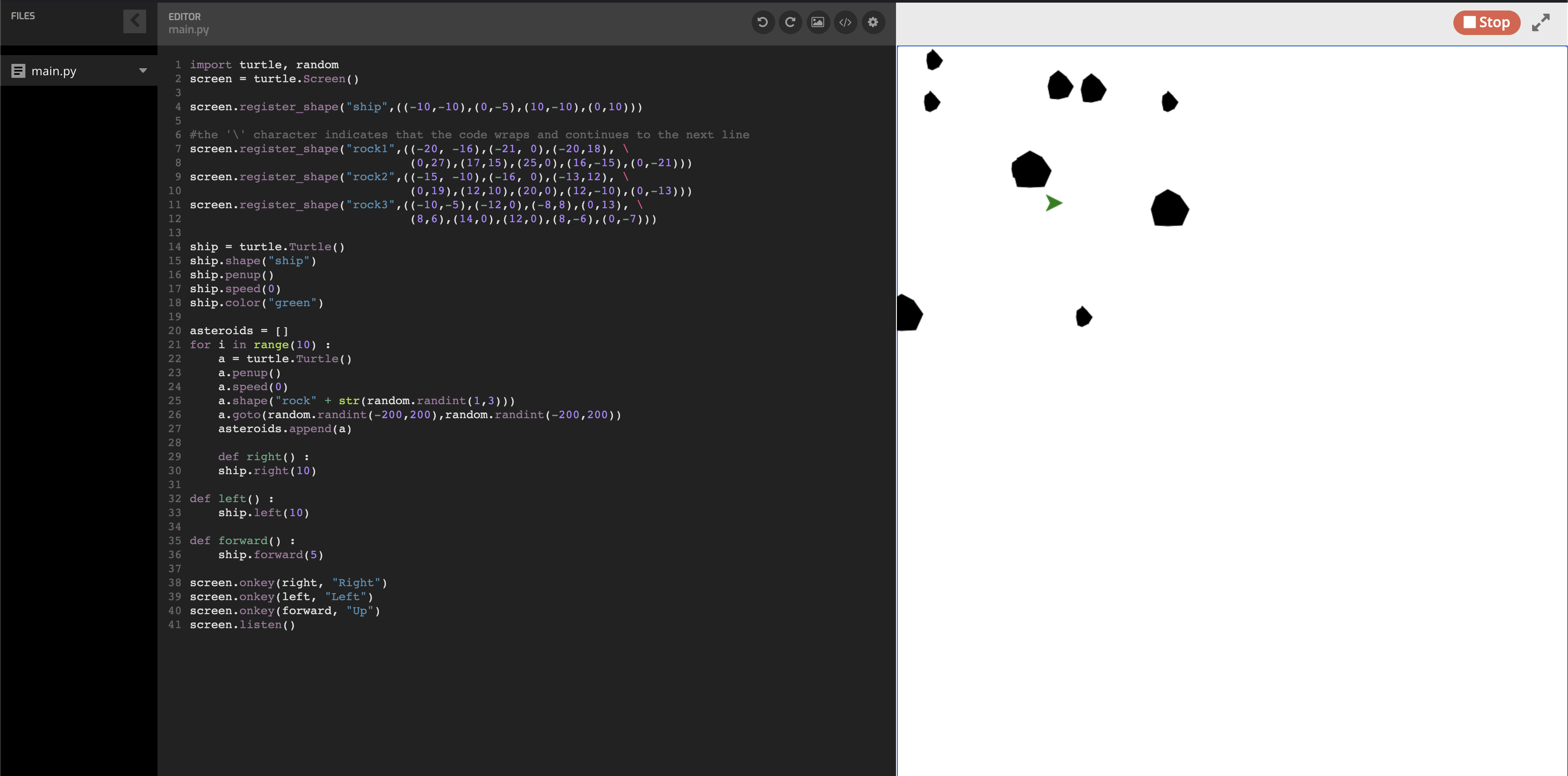
Task: Click the embed code icon
Action: coord(846,22)
